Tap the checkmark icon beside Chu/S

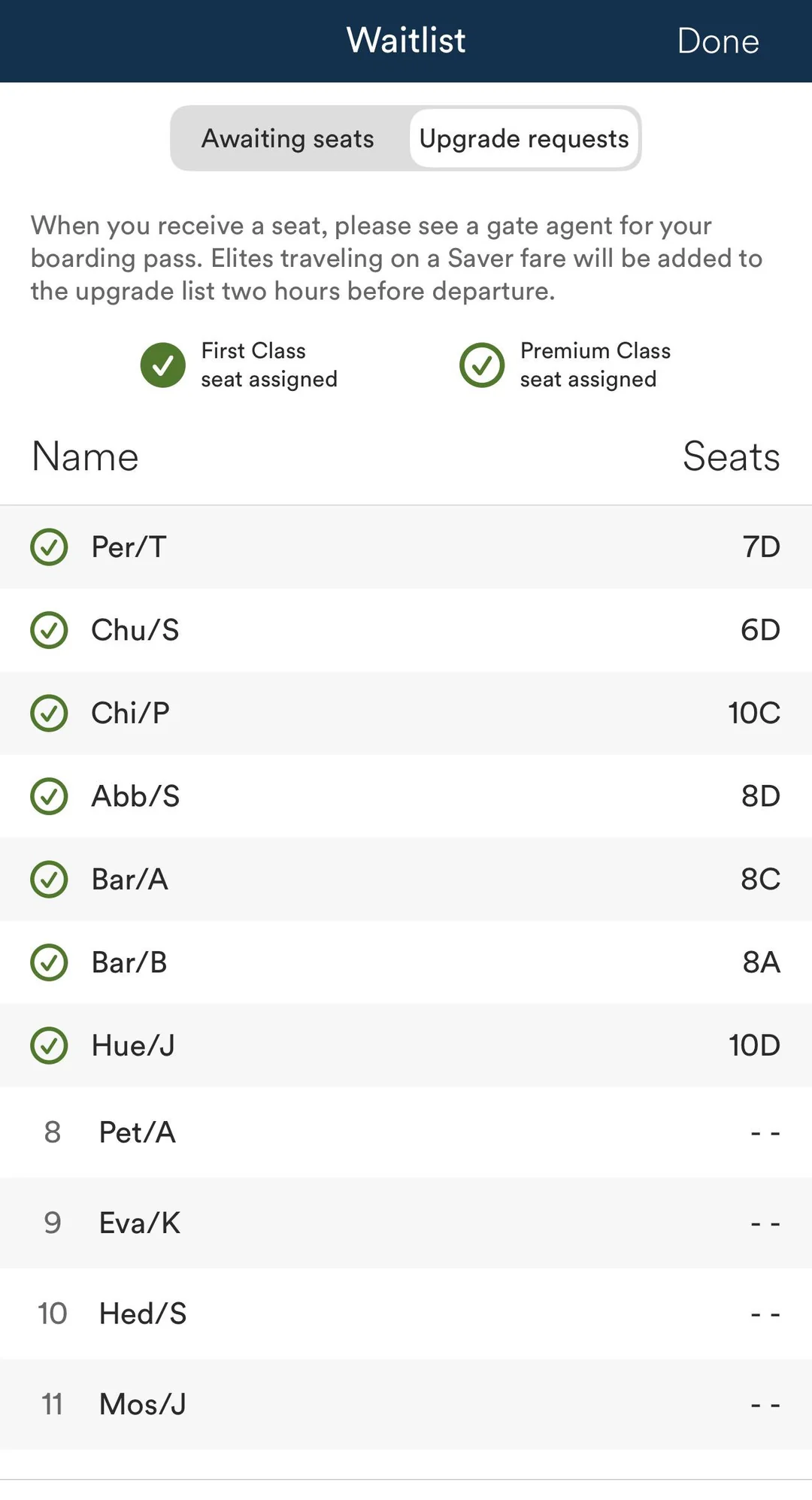pos(50,630)
